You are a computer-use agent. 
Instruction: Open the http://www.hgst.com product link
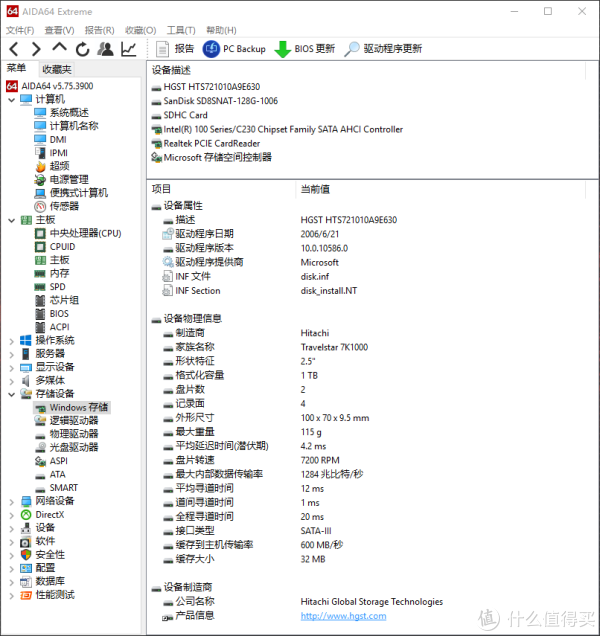(x=343, y=616)
